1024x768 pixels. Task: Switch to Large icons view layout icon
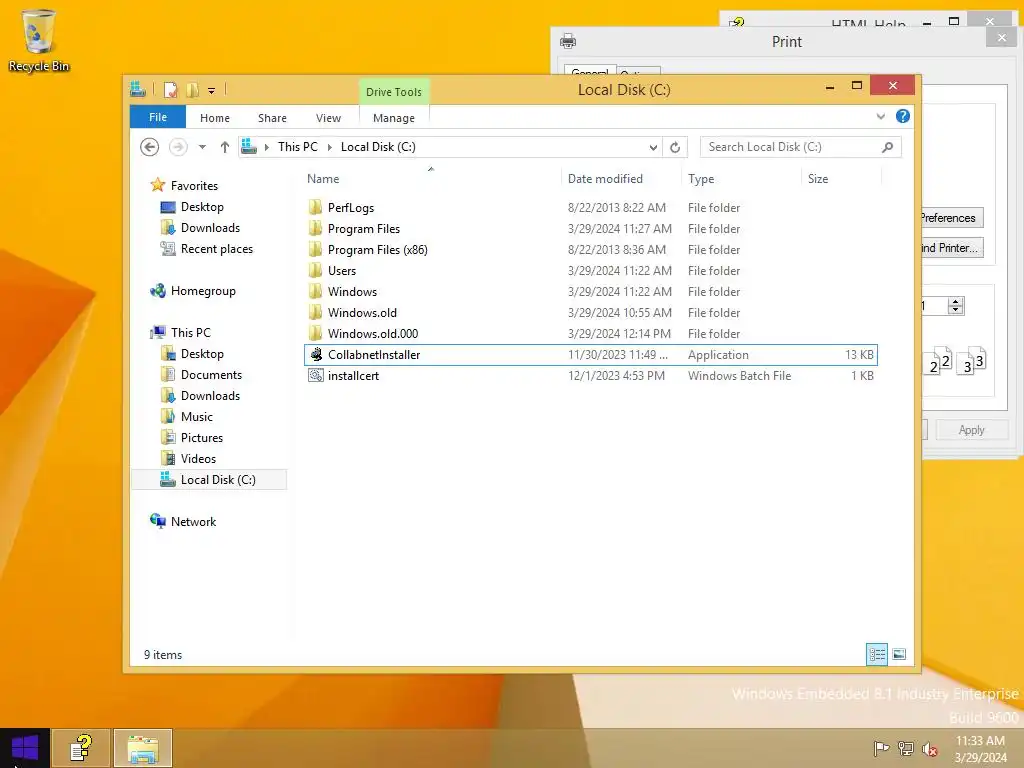click(x=899, y=654)
